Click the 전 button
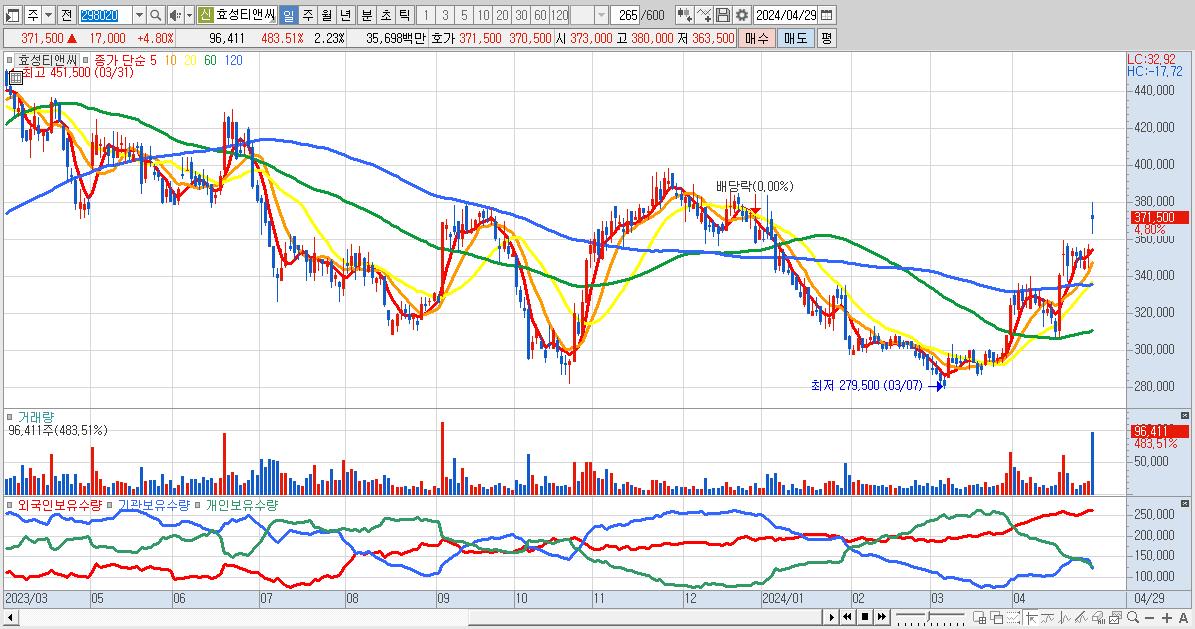Image resolution: width=1195 pixels, height=629 pixels. click(x=66, y=14)
